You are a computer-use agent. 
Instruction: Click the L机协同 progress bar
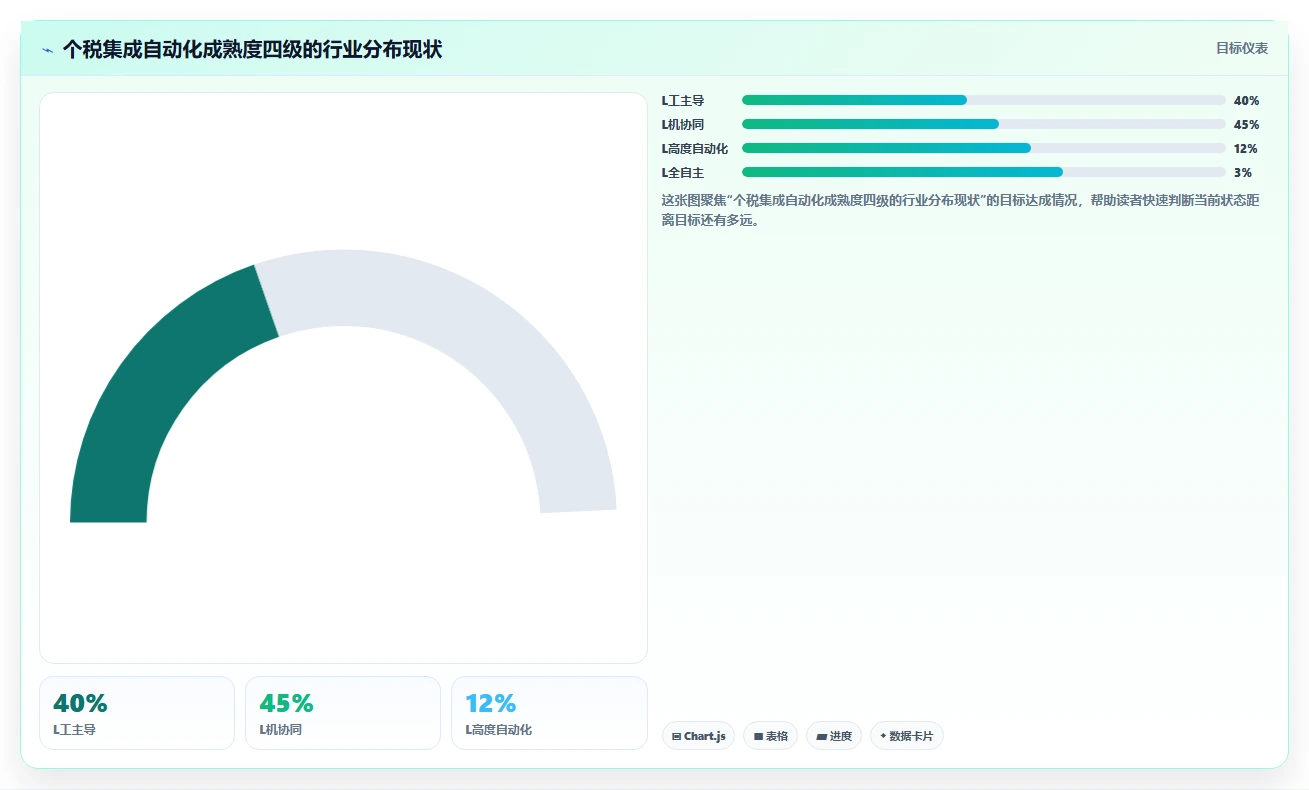(984, 124)
